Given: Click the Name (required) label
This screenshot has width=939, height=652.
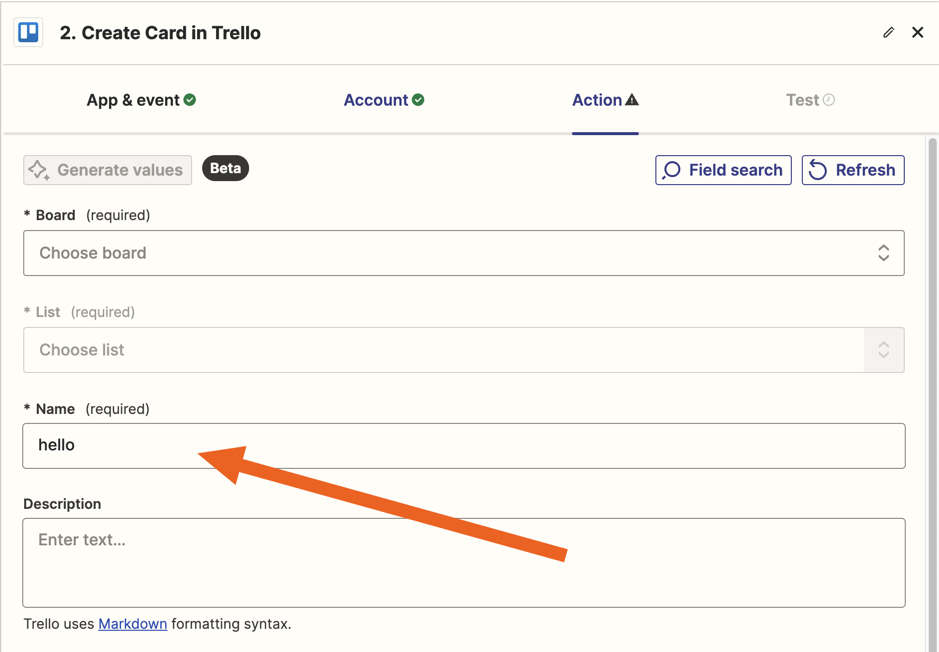Looking at the screenshot, I should [86, 409].
